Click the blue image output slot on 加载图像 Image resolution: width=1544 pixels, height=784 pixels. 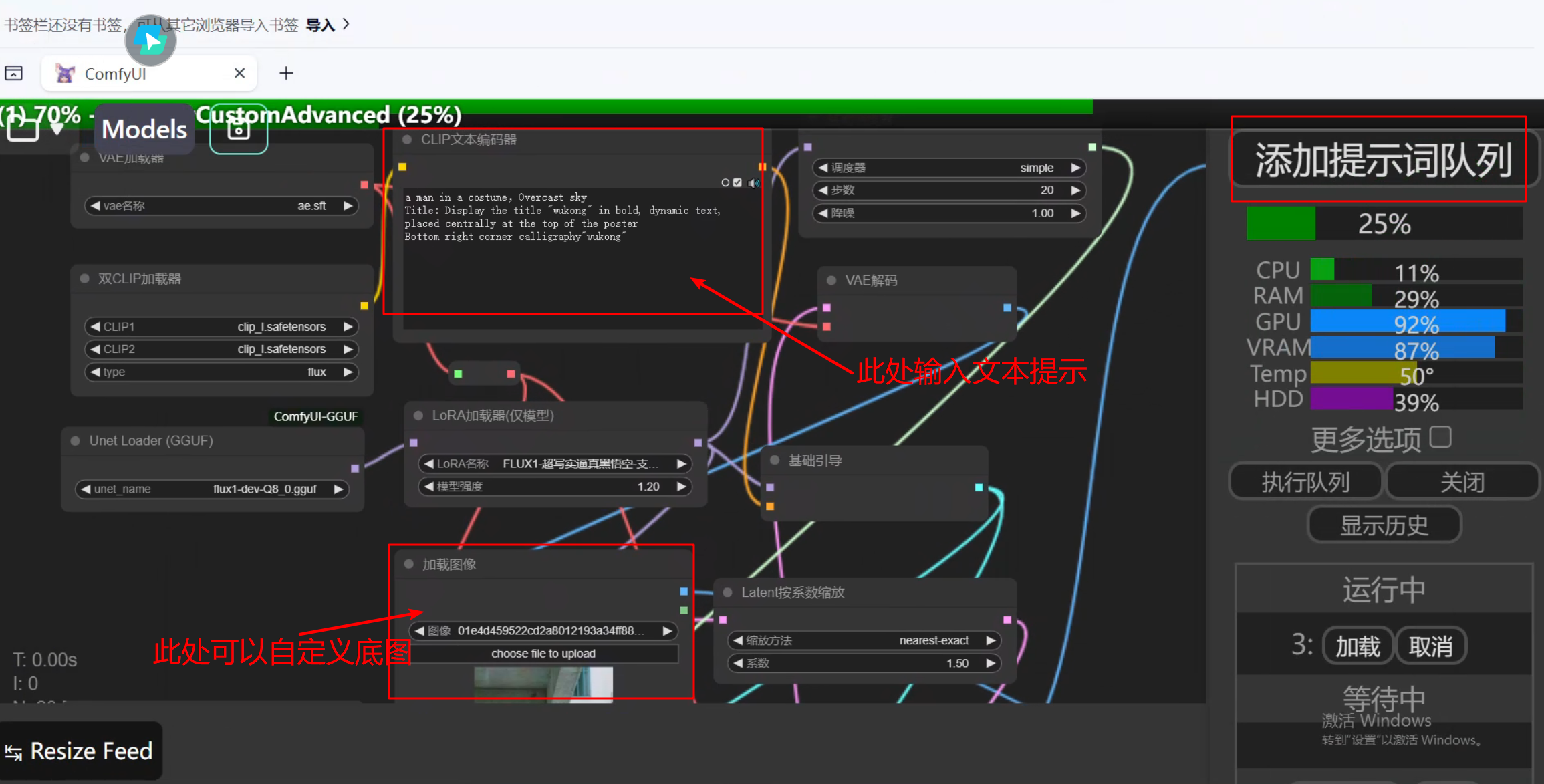(684, 591)
